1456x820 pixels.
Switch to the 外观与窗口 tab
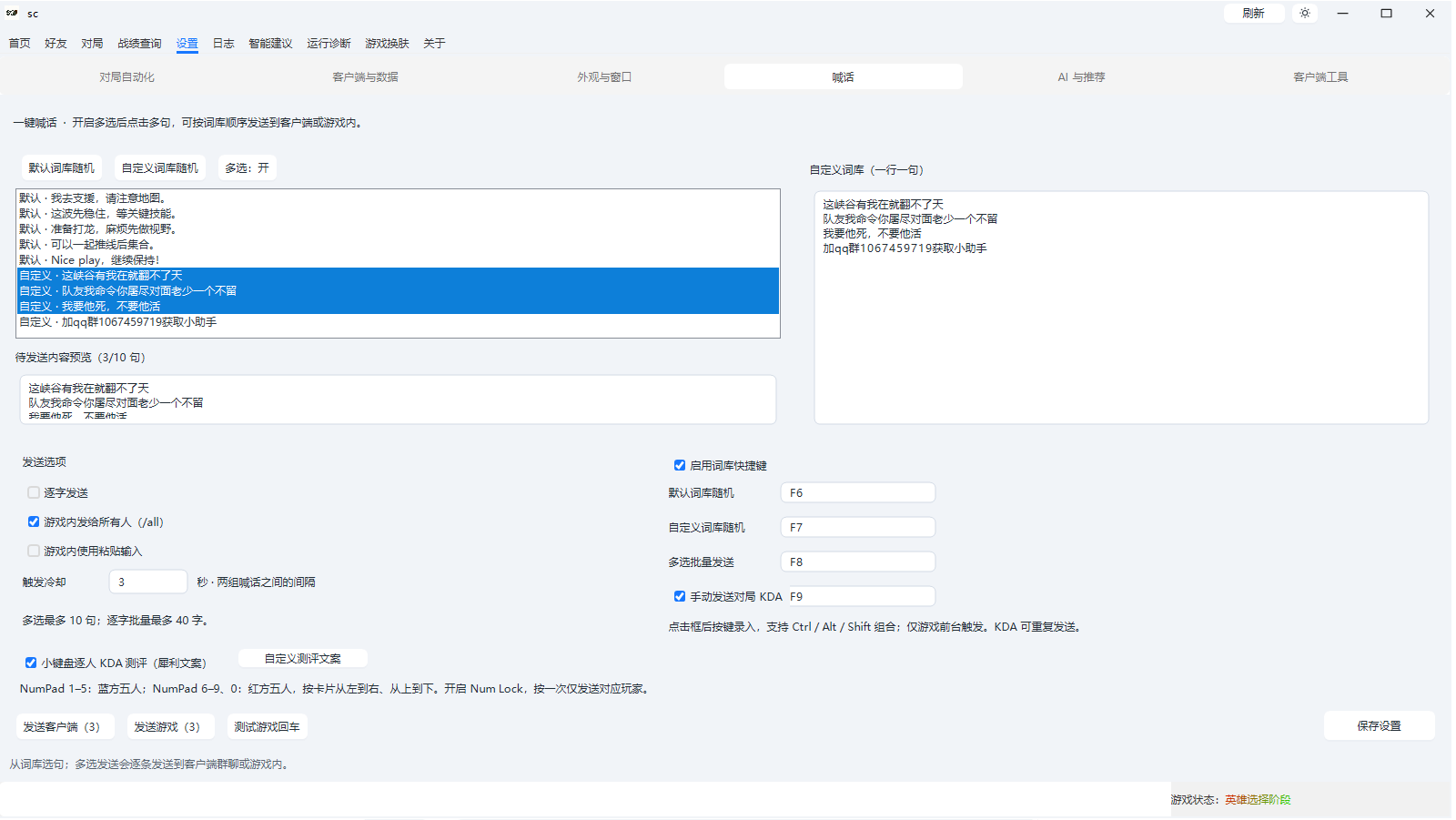[x=604, y=76]
